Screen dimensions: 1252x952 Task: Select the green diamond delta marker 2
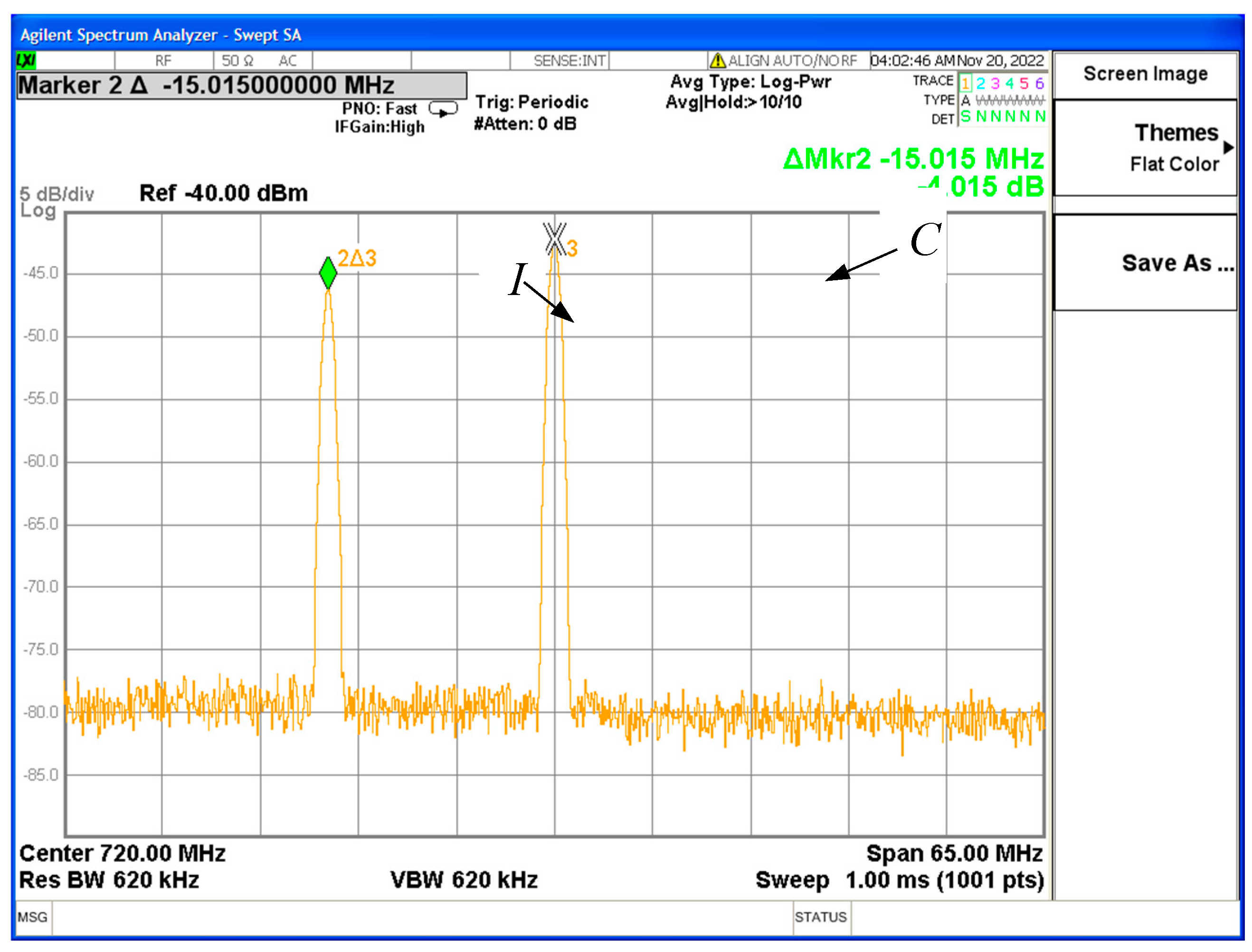[x=328, y=273]
